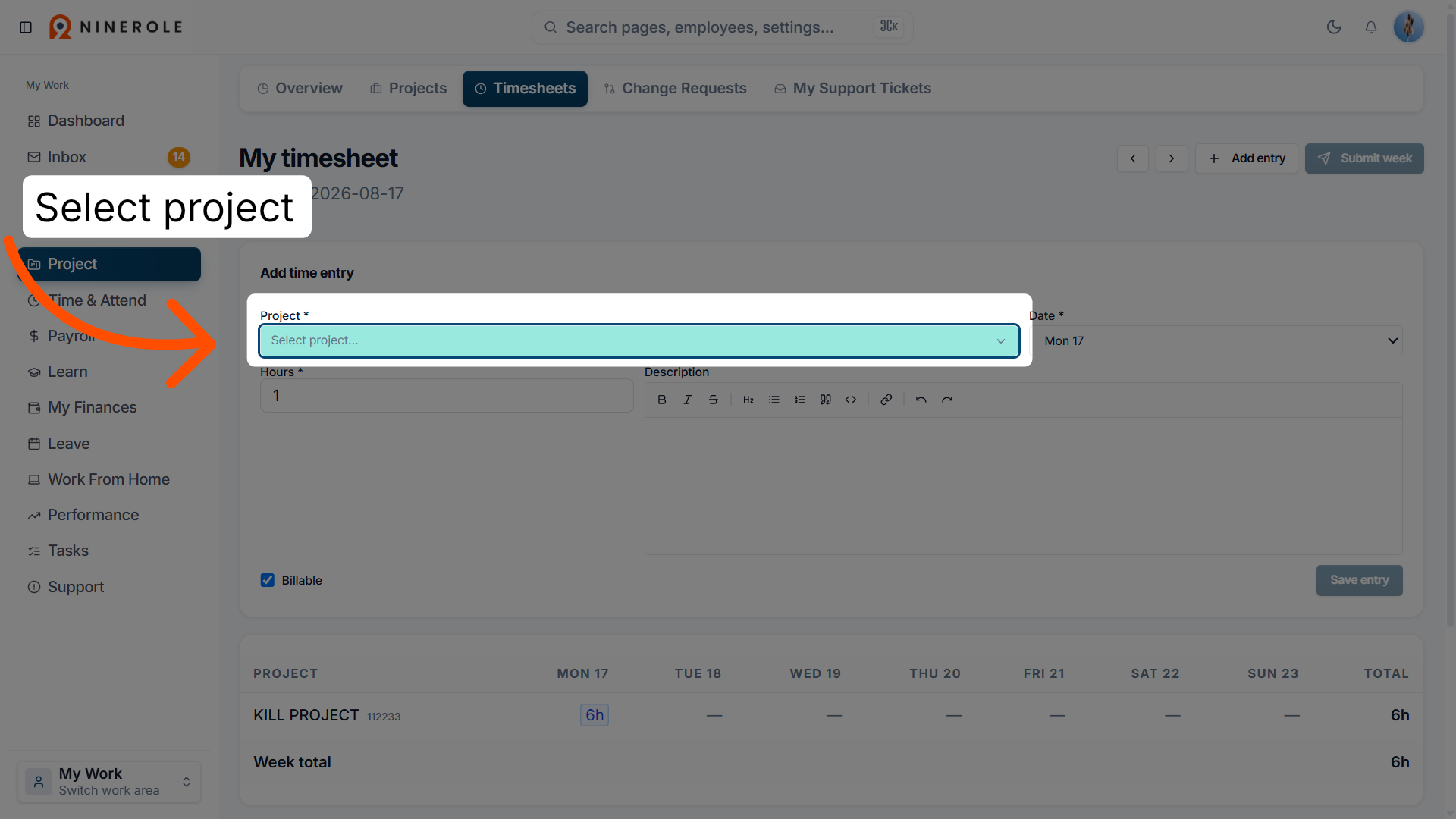Screen dimensions: 1456x819
Task: Open the notifications bell
Action: [1371, 27]
